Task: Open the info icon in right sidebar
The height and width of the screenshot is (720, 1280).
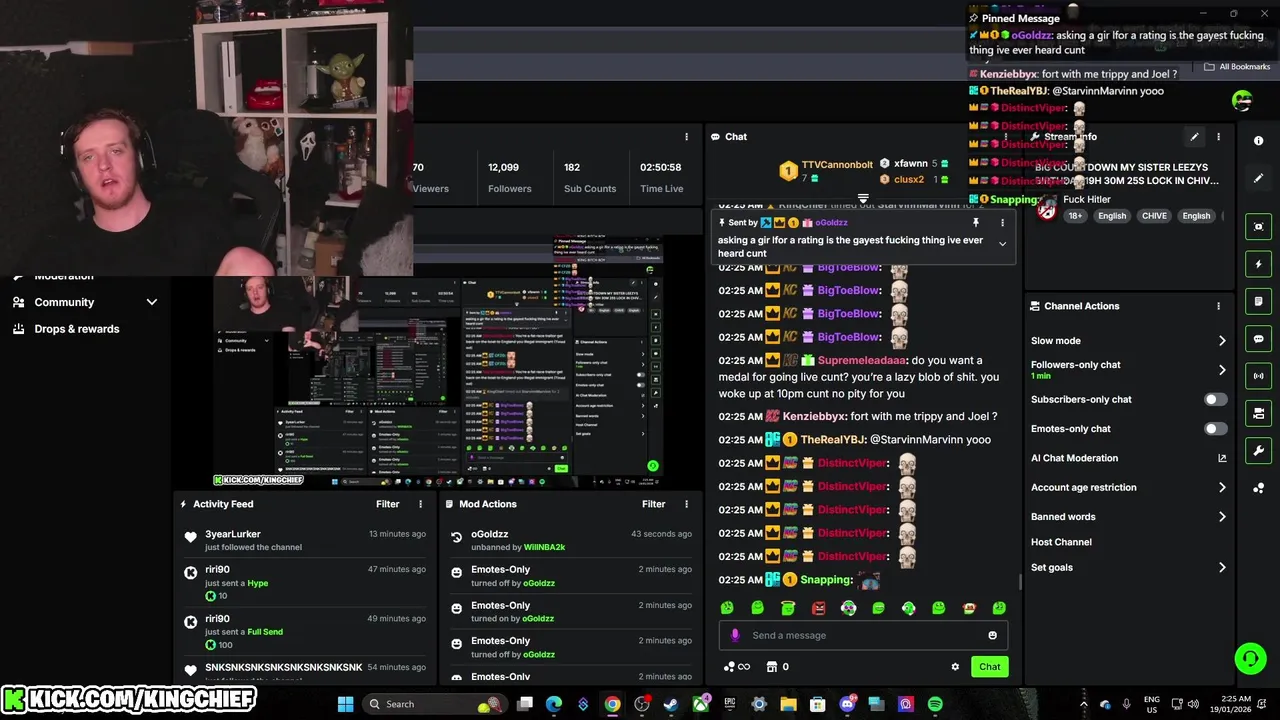Action: [1258, 141]
